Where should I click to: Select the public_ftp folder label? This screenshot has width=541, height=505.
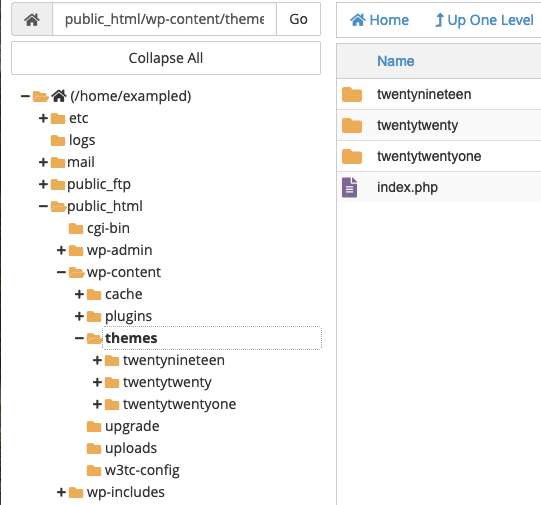[99, 184]
